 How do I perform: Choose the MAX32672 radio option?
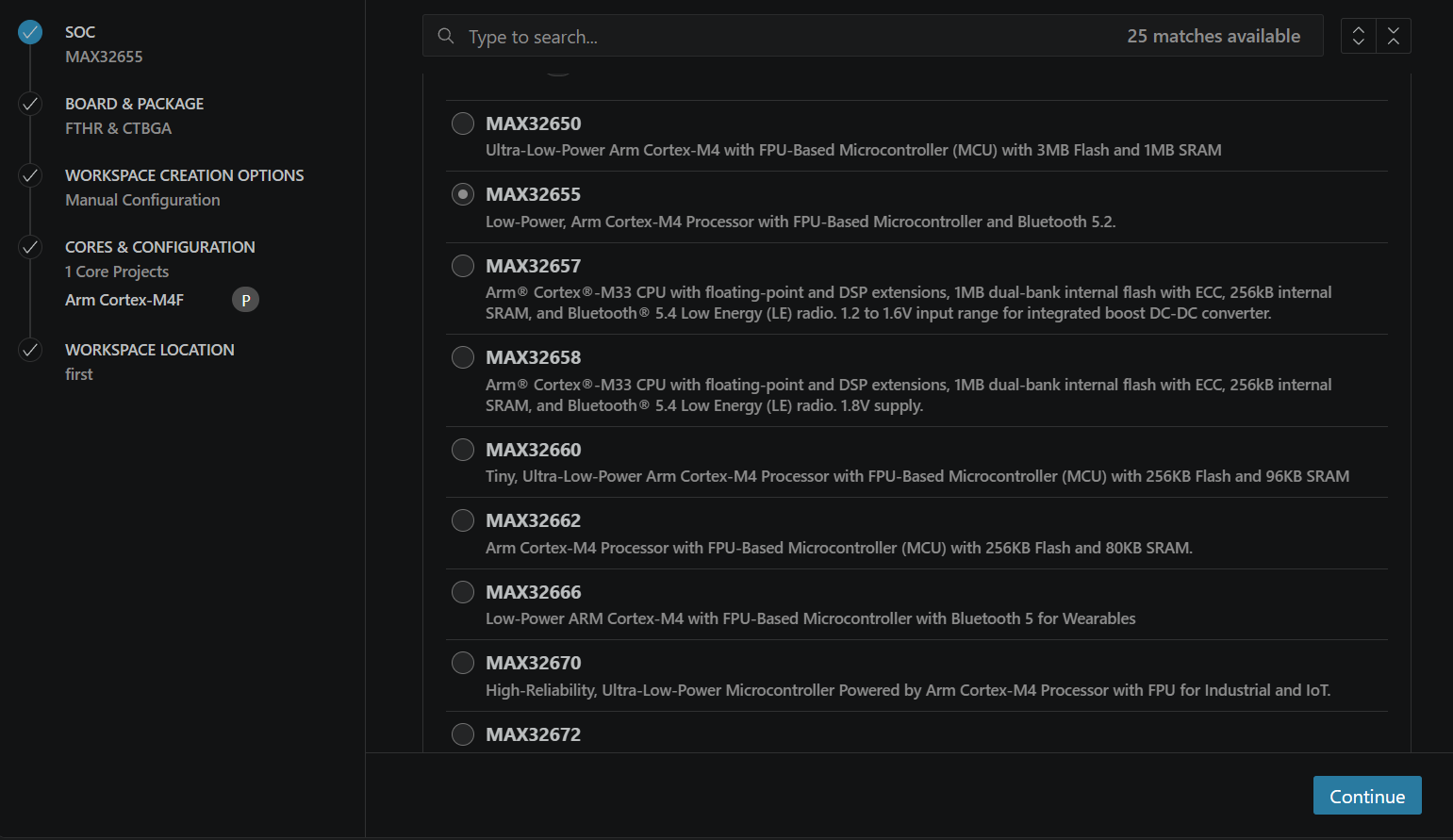(x=463, y=734)
